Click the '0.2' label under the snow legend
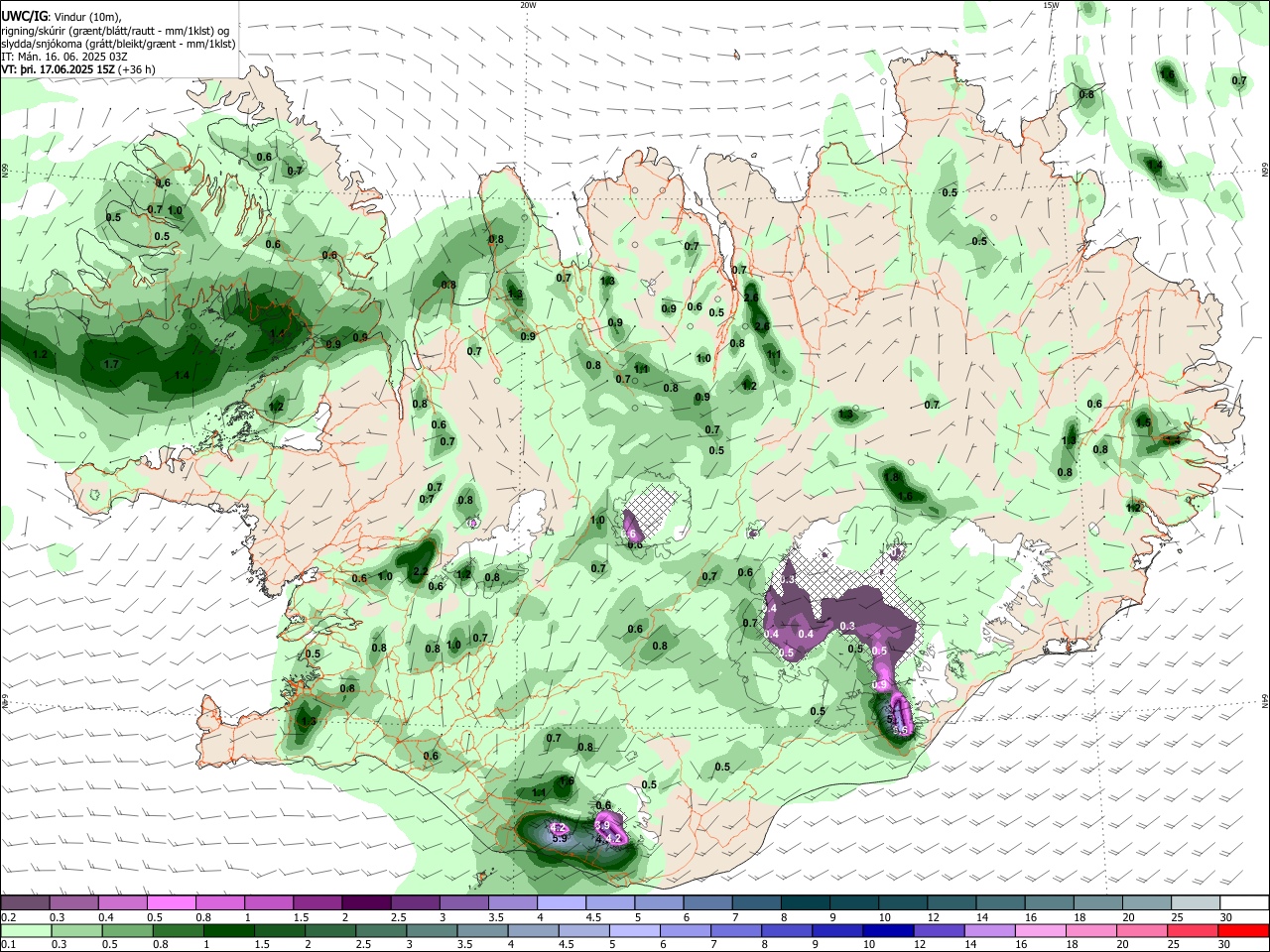1270x952 pixels. tap(8, 917)
